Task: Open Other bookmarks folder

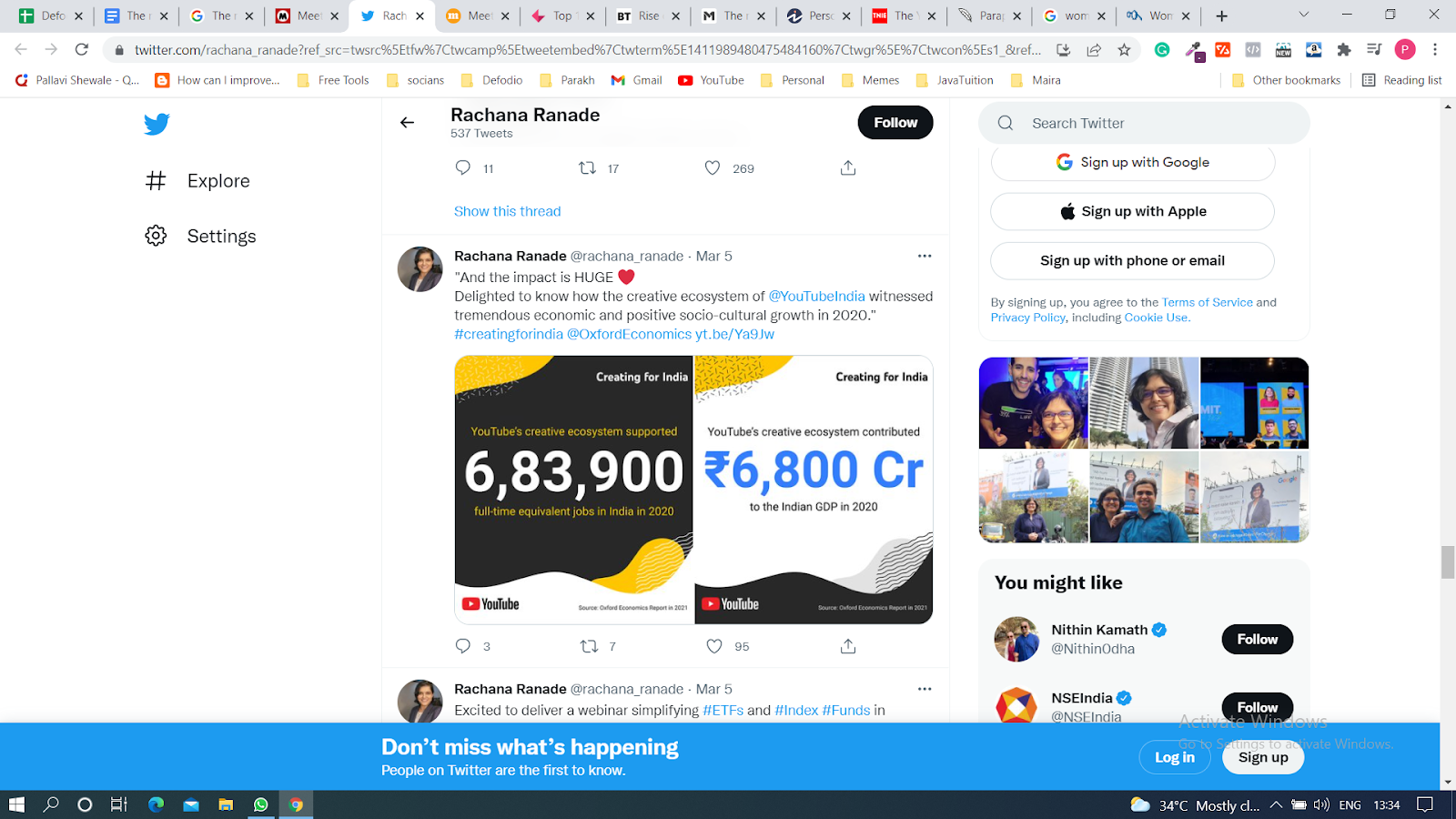Action: pos(1286,80)
